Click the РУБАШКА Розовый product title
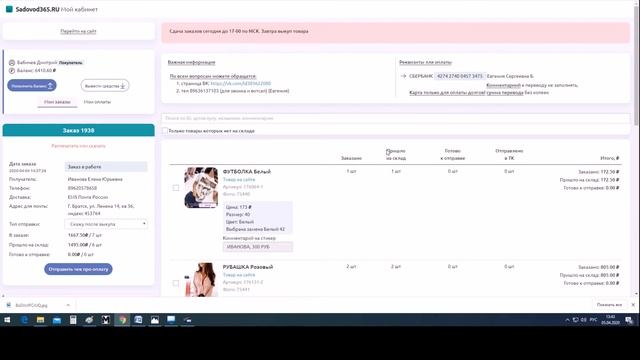The width and height of the screenshot is (640, 360). [248, 267]
